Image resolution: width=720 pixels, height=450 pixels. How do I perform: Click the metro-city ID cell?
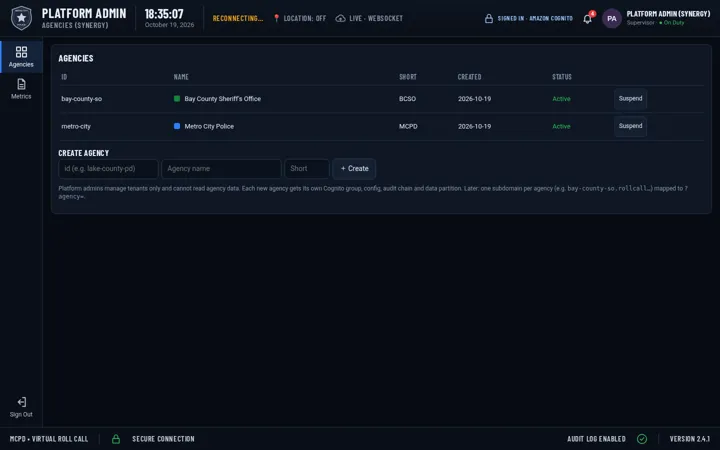(76, 126)
